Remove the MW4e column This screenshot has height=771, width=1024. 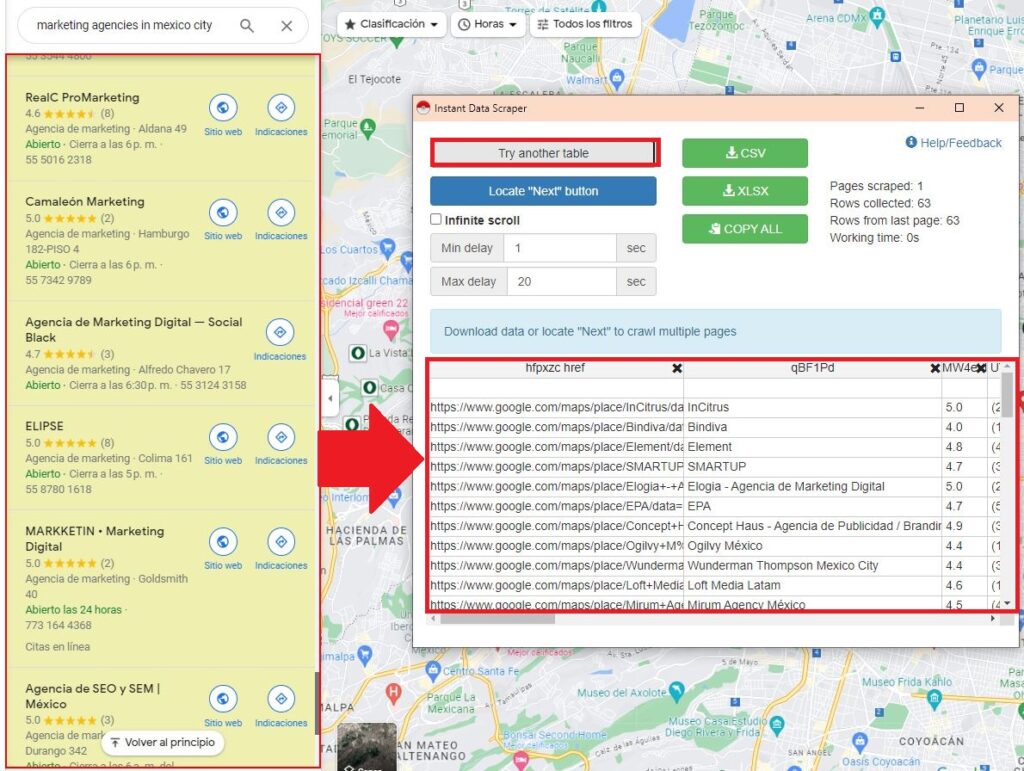click(x=981, y=369)
